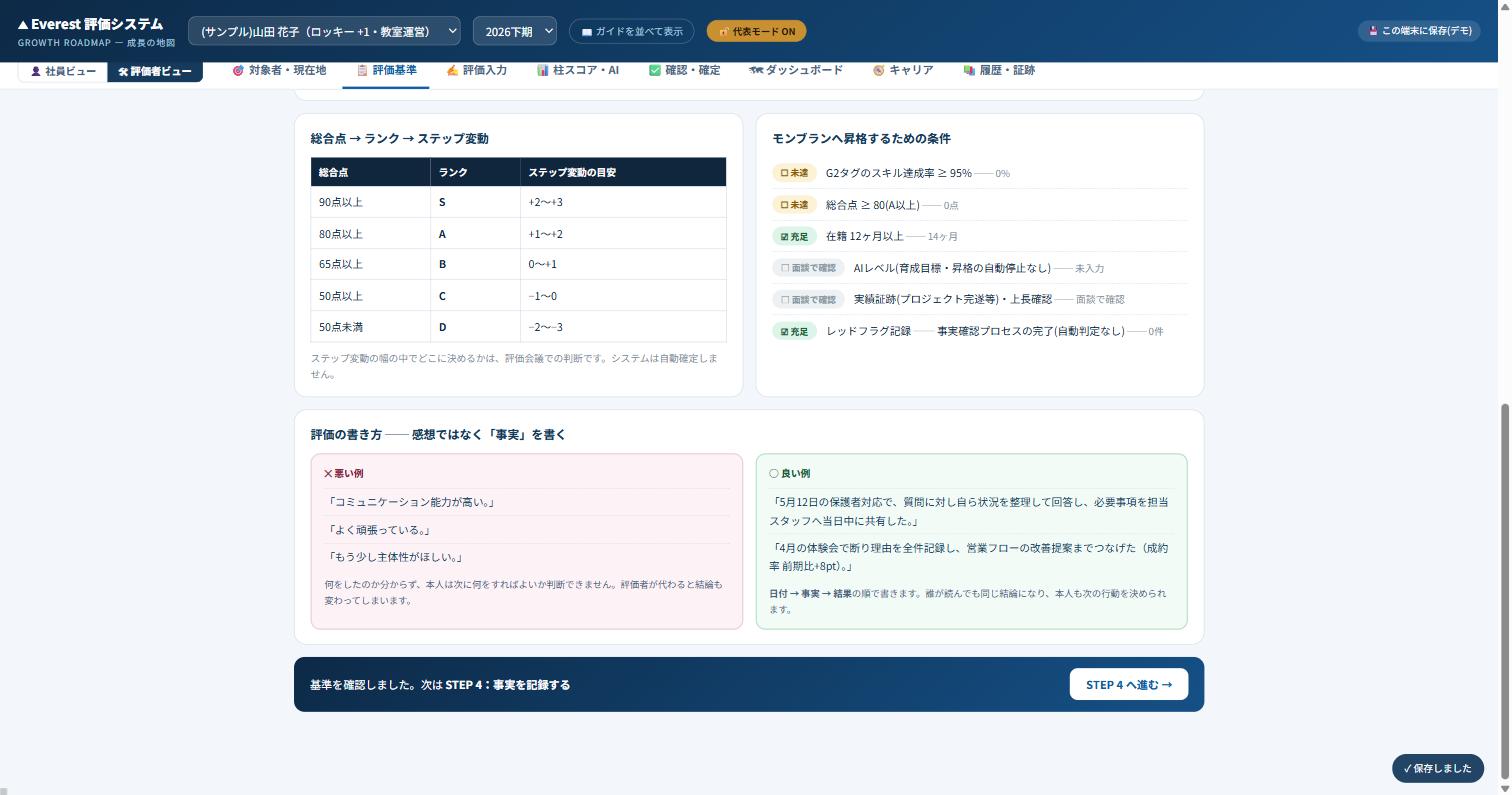
Task: Click 総合点 → ランク → ステップ変動 heading
Action: coord(399,138)
